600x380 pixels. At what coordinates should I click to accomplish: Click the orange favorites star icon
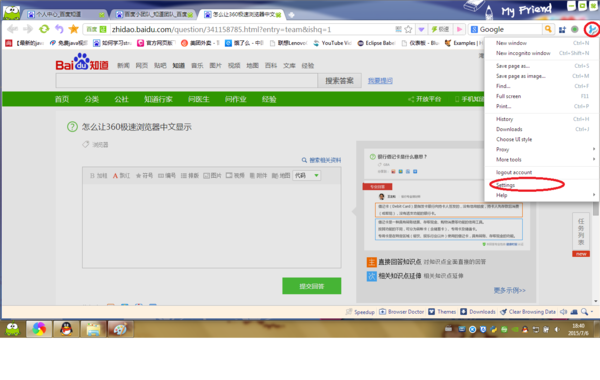[x=73, y=29]
